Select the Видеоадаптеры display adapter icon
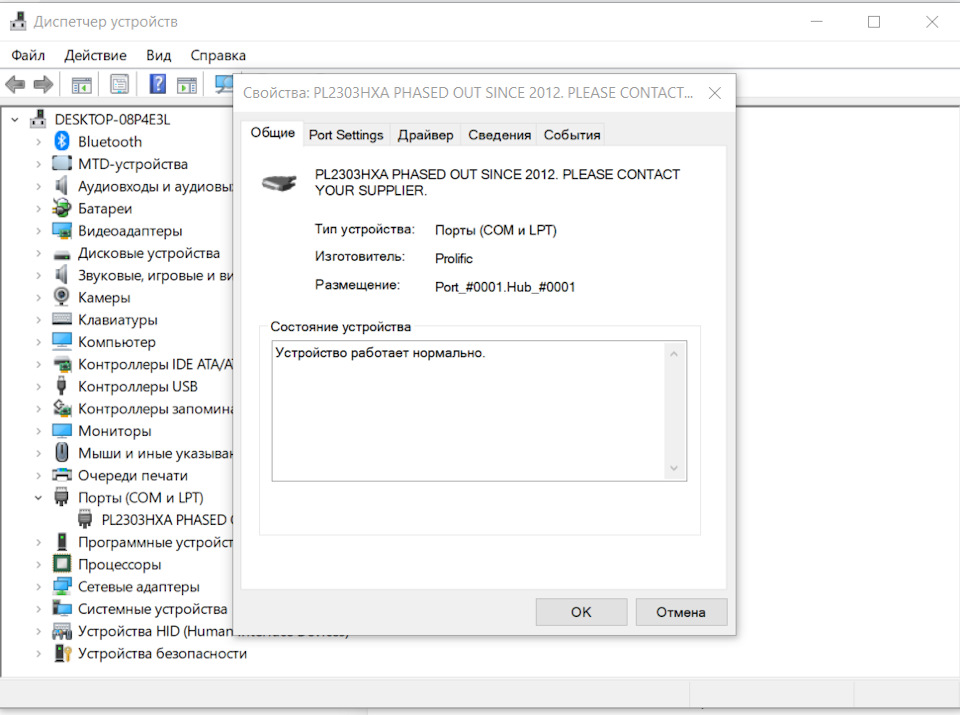Viewport: 960px width, 715px height. pyautogui.click(x=62, y=231)
